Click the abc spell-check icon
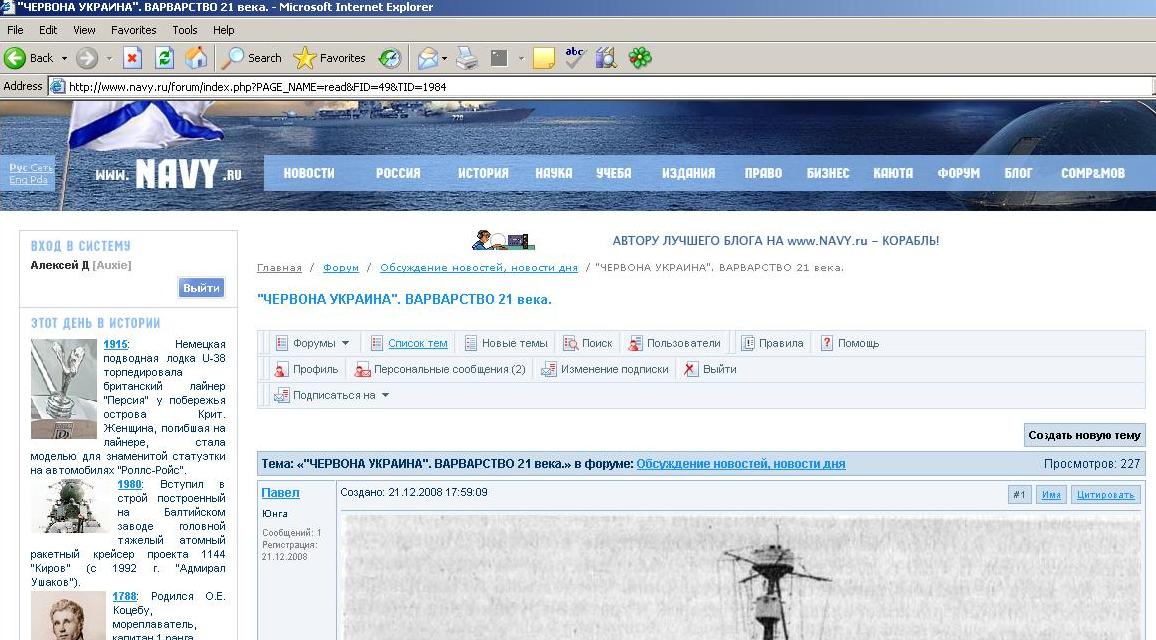Image resolution: width=1156 pixels, height=640 pixels. coord(574,58)
